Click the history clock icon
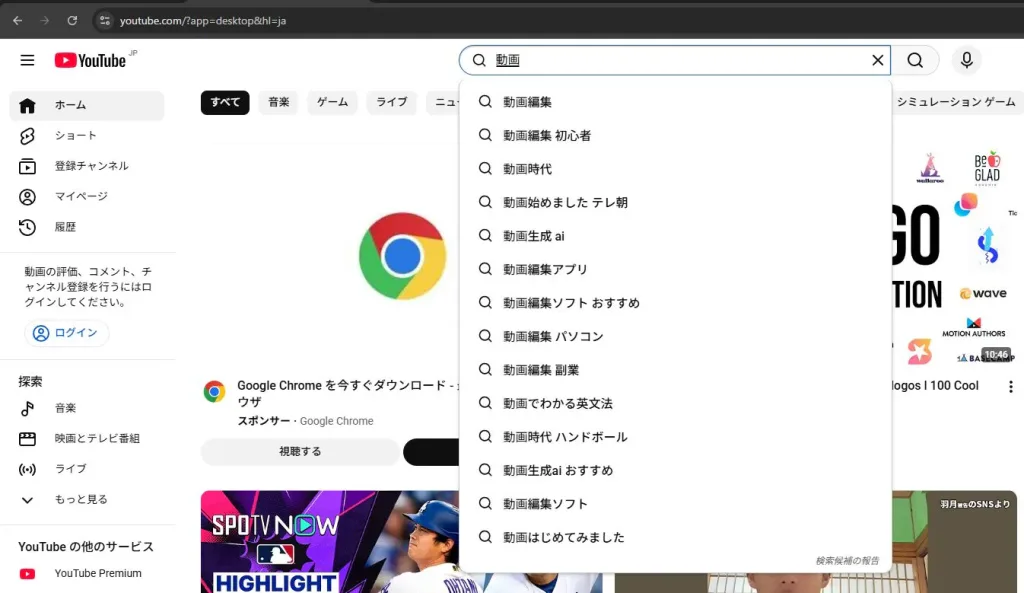The height and width of the screenshot is (593, 1024). pyautogui.click(x=27, y=227)
